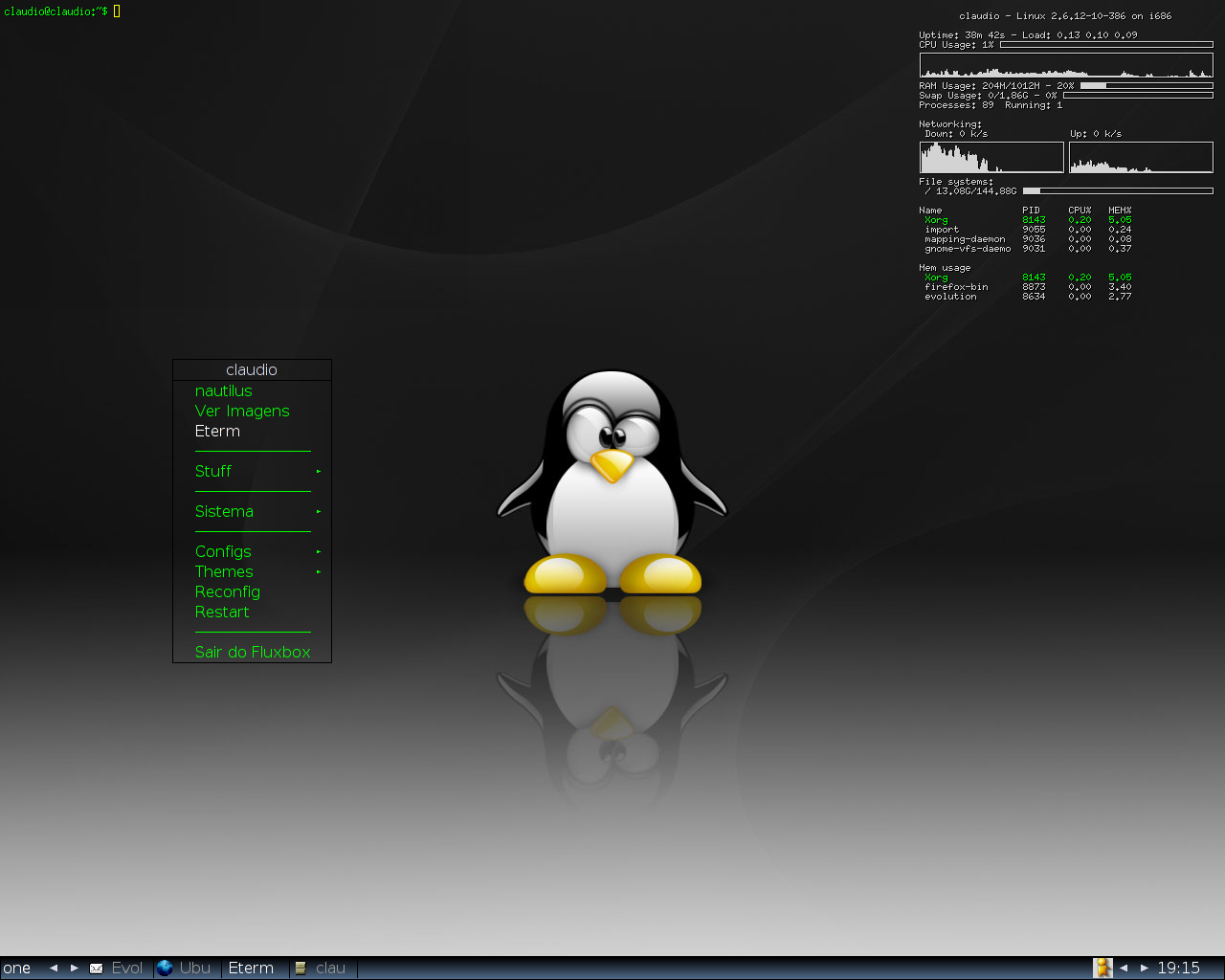Select Reconfig in the Fluxbox menu
The width and height of the screenshot is (1225, 980).
point(252,591)
